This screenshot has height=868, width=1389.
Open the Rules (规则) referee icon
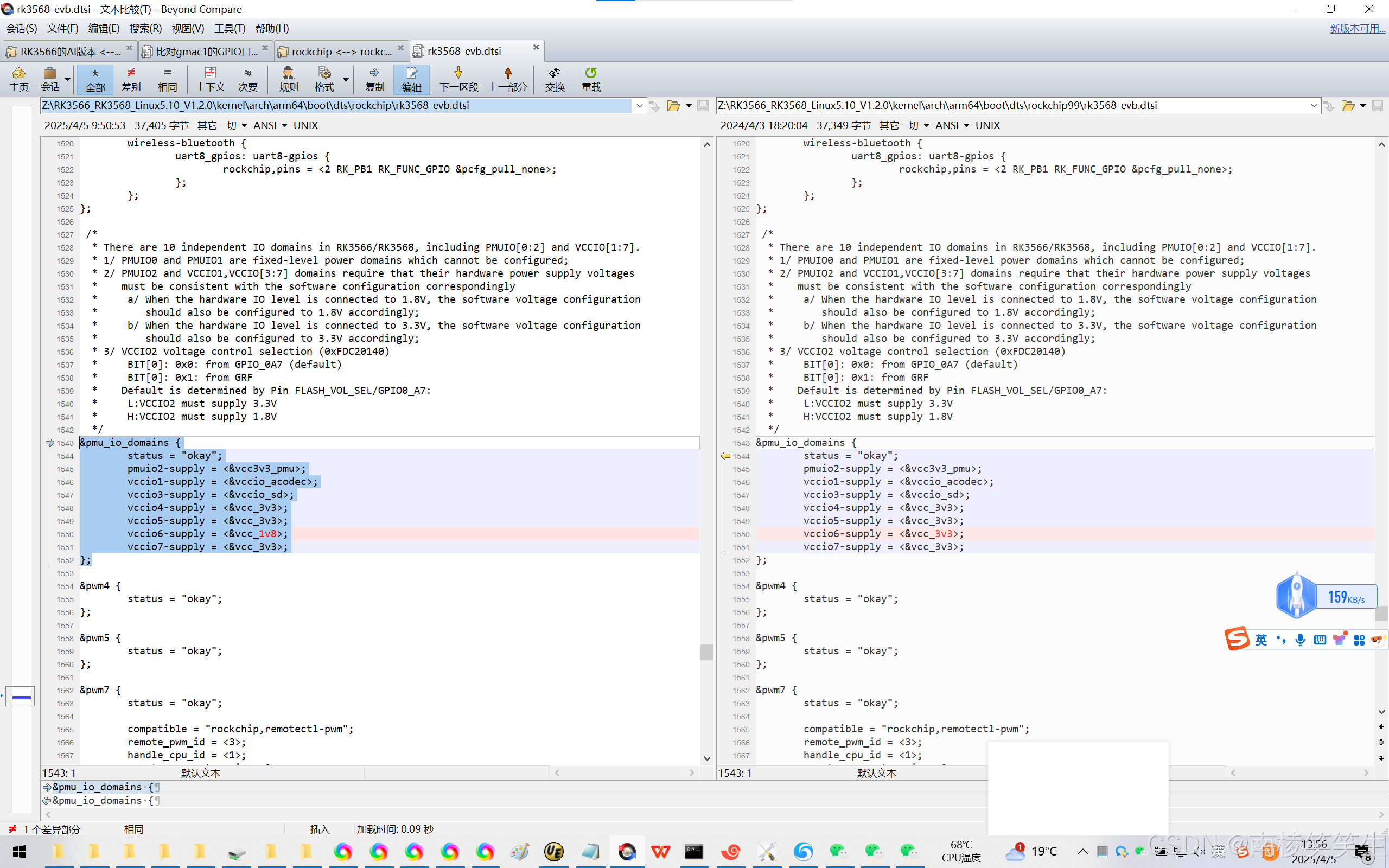coord(288,79)
